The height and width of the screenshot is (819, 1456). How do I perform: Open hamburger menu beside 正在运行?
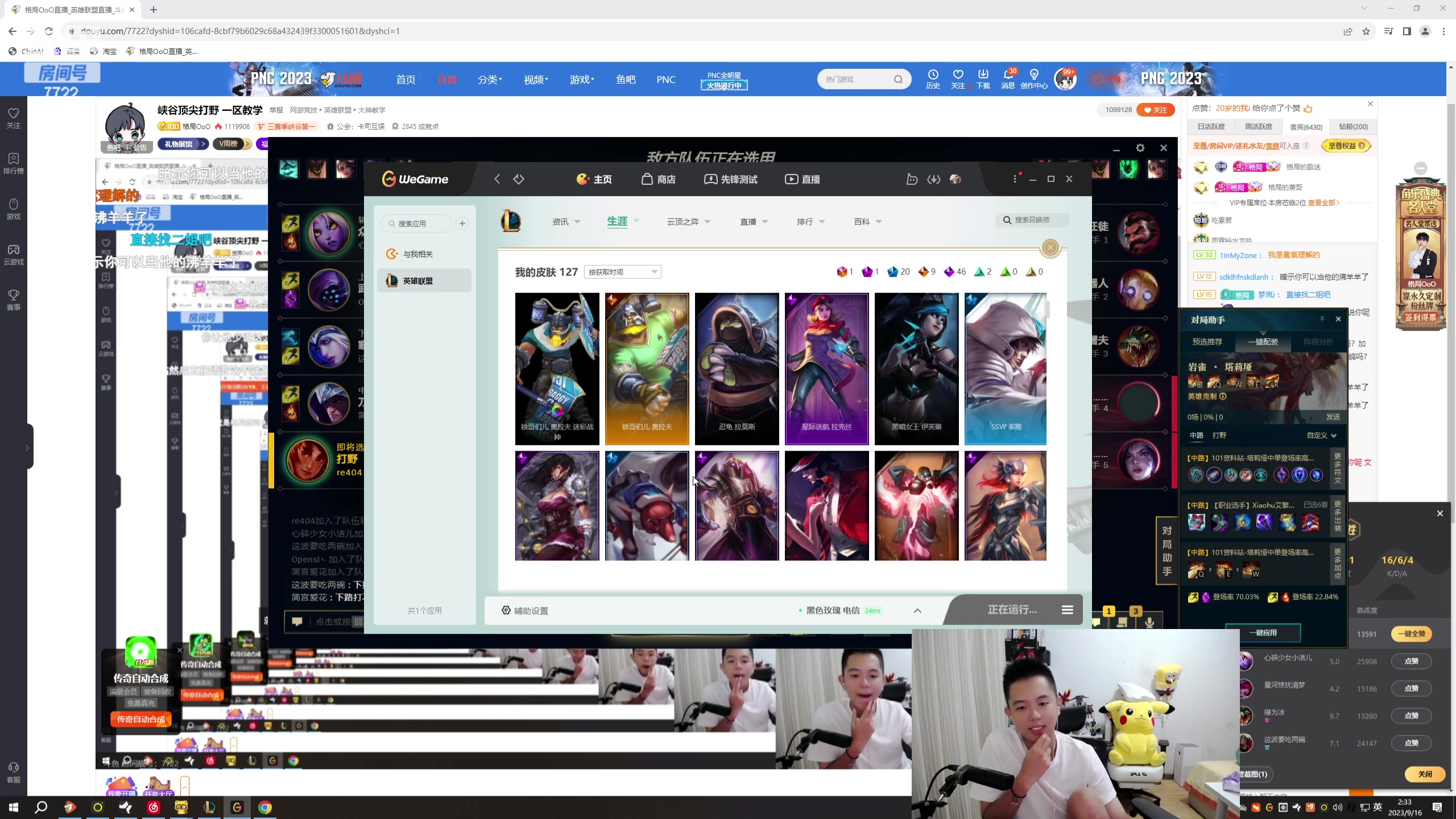(x=1068, y=610)
